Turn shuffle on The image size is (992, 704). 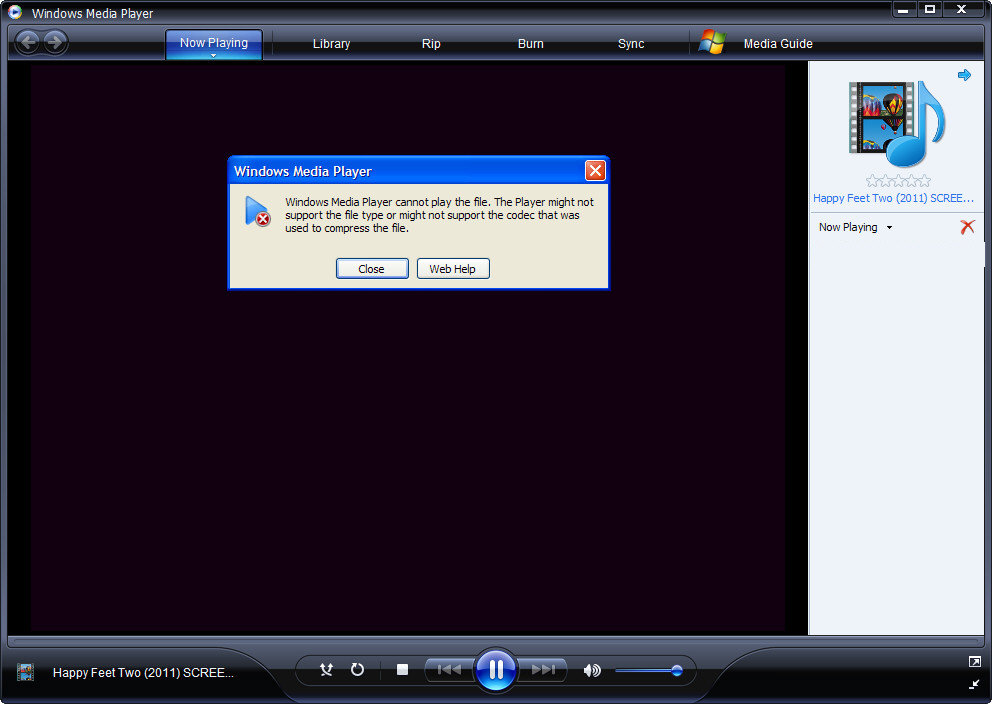click(x=326, y=670)
